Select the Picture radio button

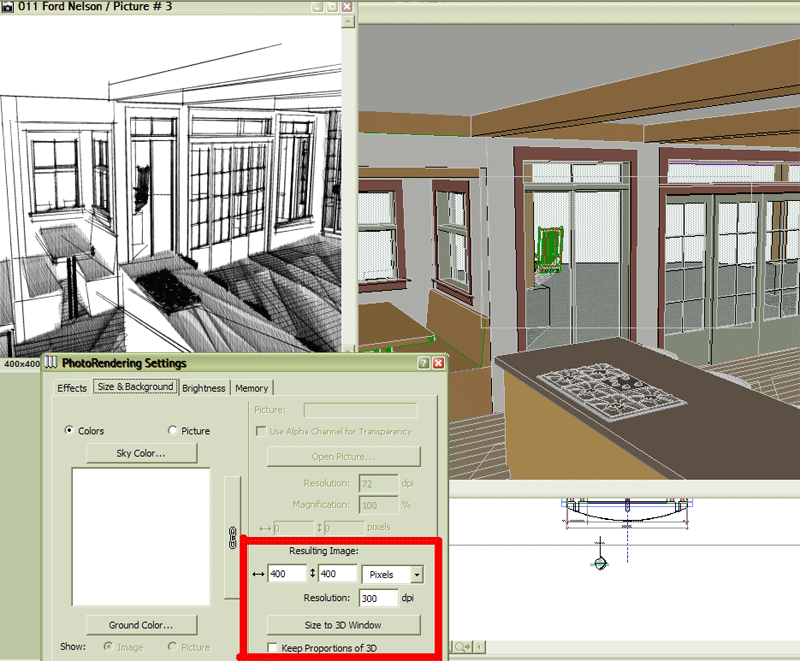[x=170, y=431]
